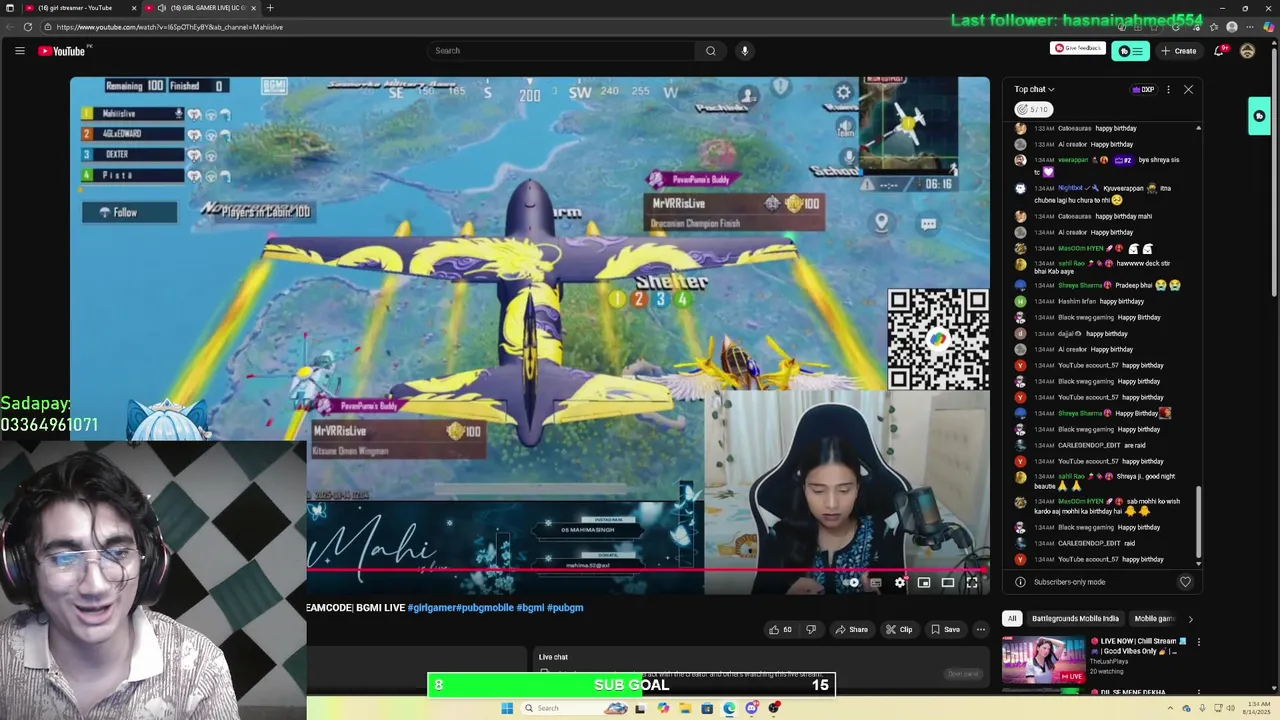Mute the tab via the speaker icon
Screen dimensions: 1280x720
(x=162, y=8)
